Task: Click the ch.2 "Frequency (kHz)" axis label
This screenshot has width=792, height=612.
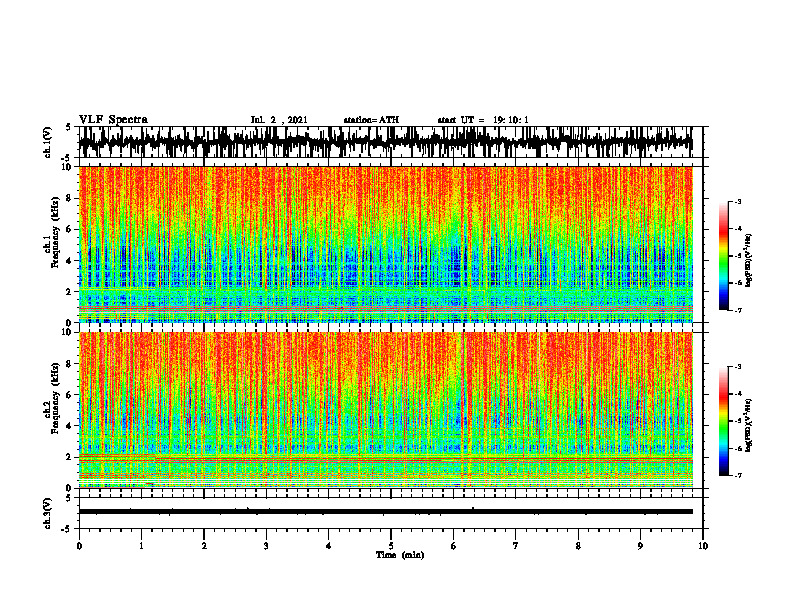Action: [55, 398]
